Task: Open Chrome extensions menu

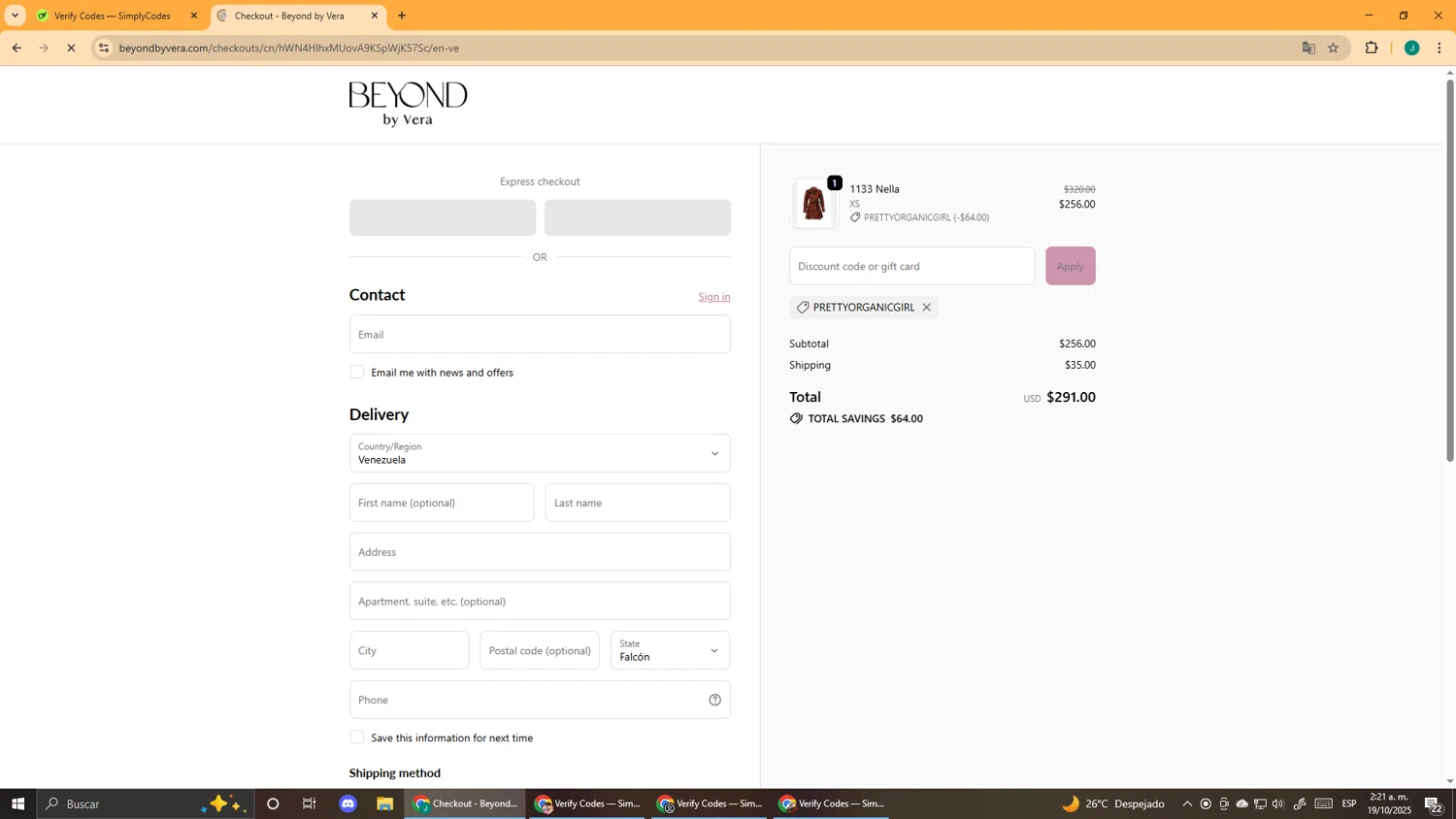Action: click(x=1372, y=48)
